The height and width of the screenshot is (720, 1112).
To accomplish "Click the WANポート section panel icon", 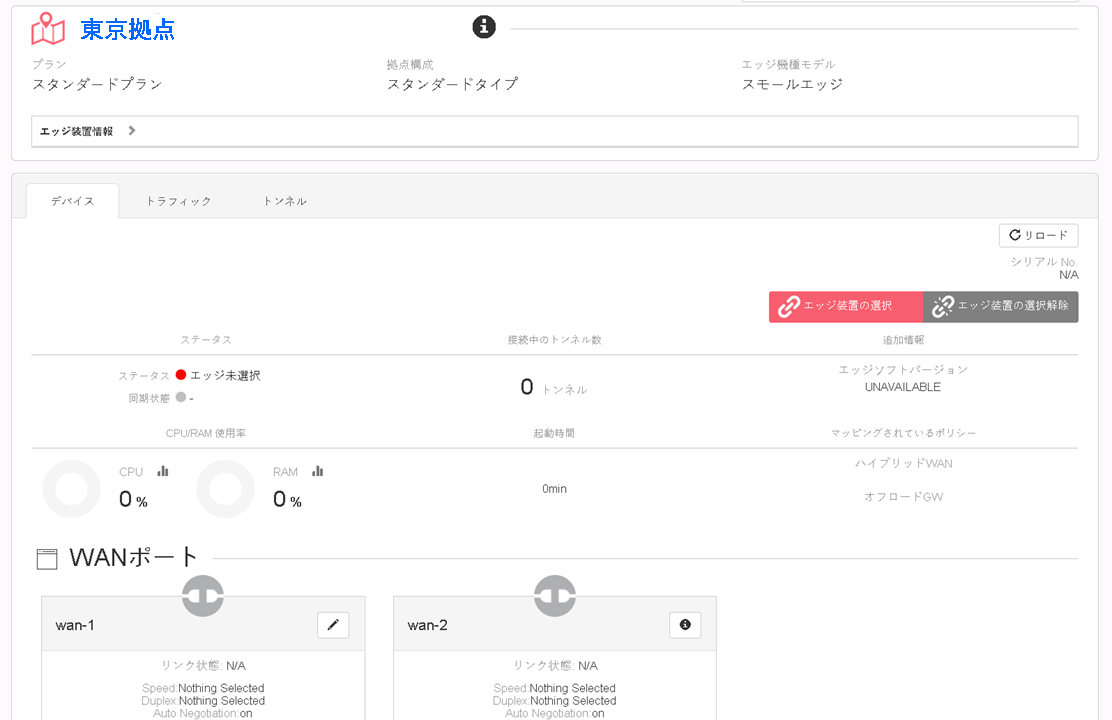I will tap(47, 559).
